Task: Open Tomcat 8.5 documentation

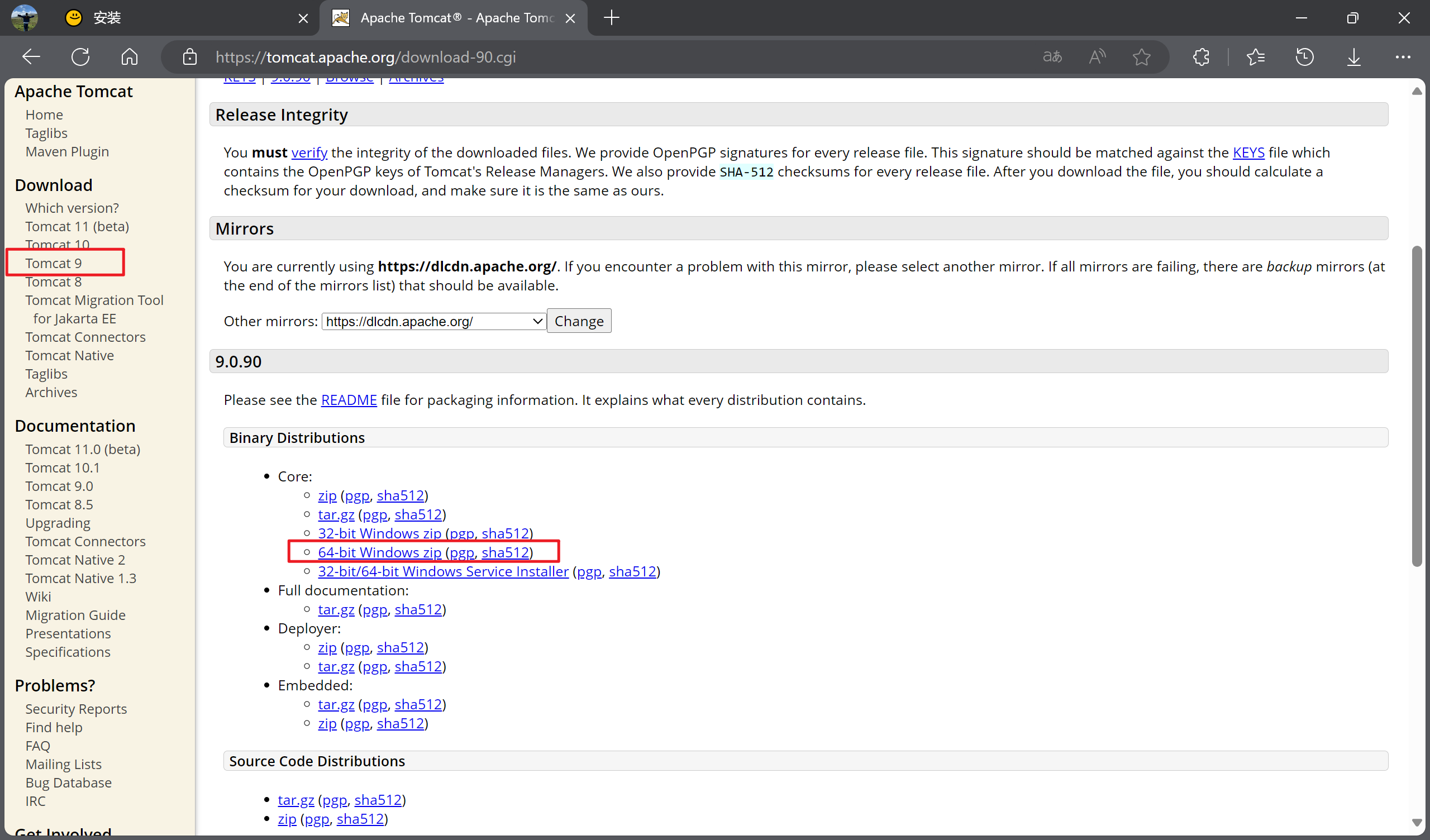Action: pyautogui.click(x=59, y=504)
